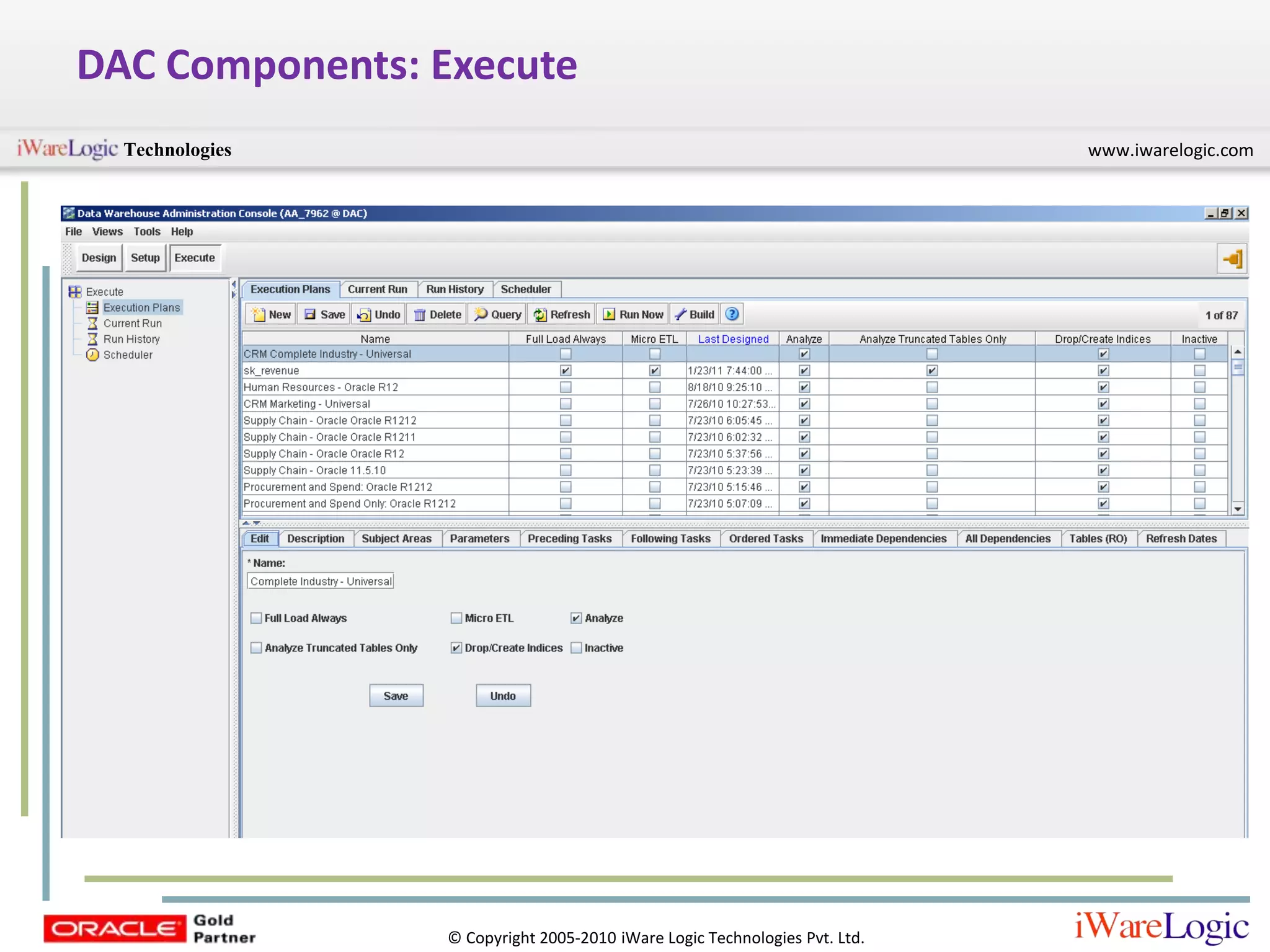
Task: Click the Design view button
Action: pyautogui.click(x=99, y=258)
